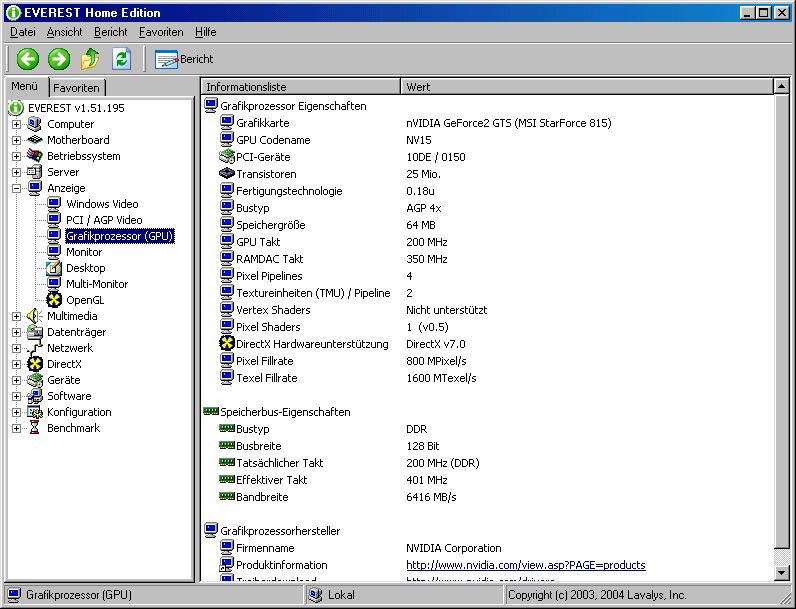The width and height of the screenshot is (796, 609).
Task: Click the scrollbar up arrow
Action: point(782,87)
